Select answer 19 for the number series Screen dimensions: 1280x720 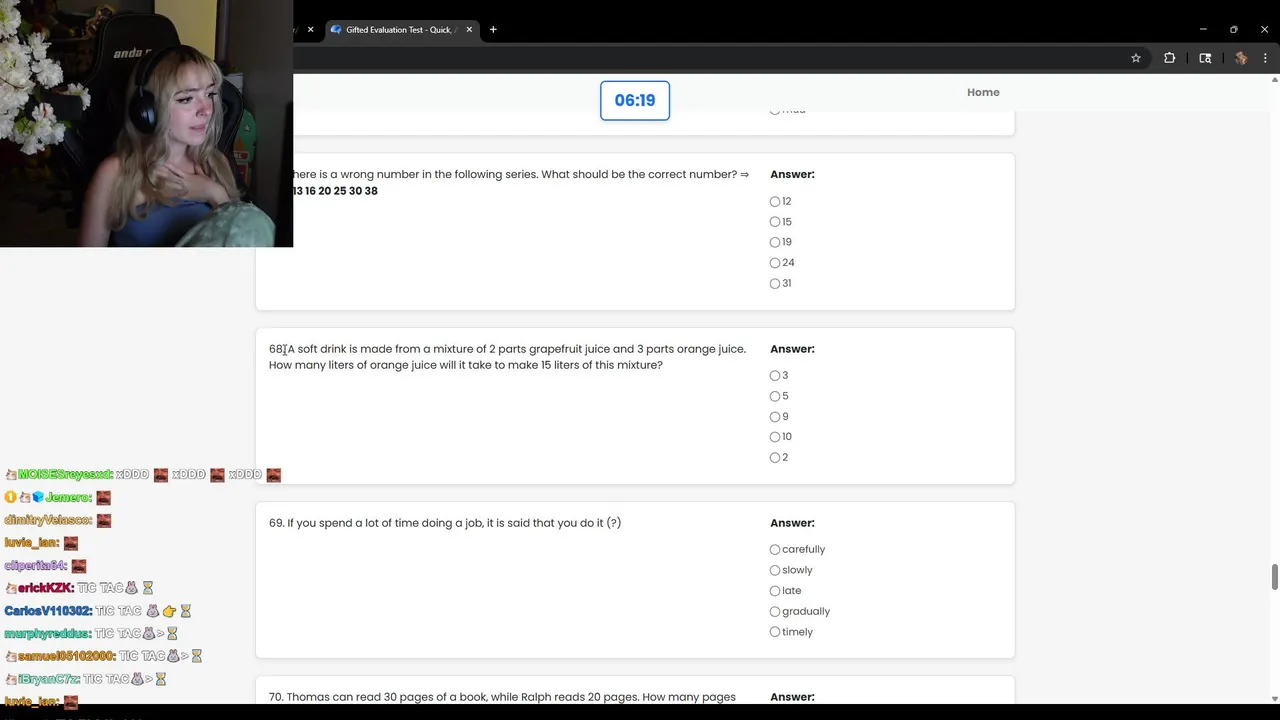point(775,242)
